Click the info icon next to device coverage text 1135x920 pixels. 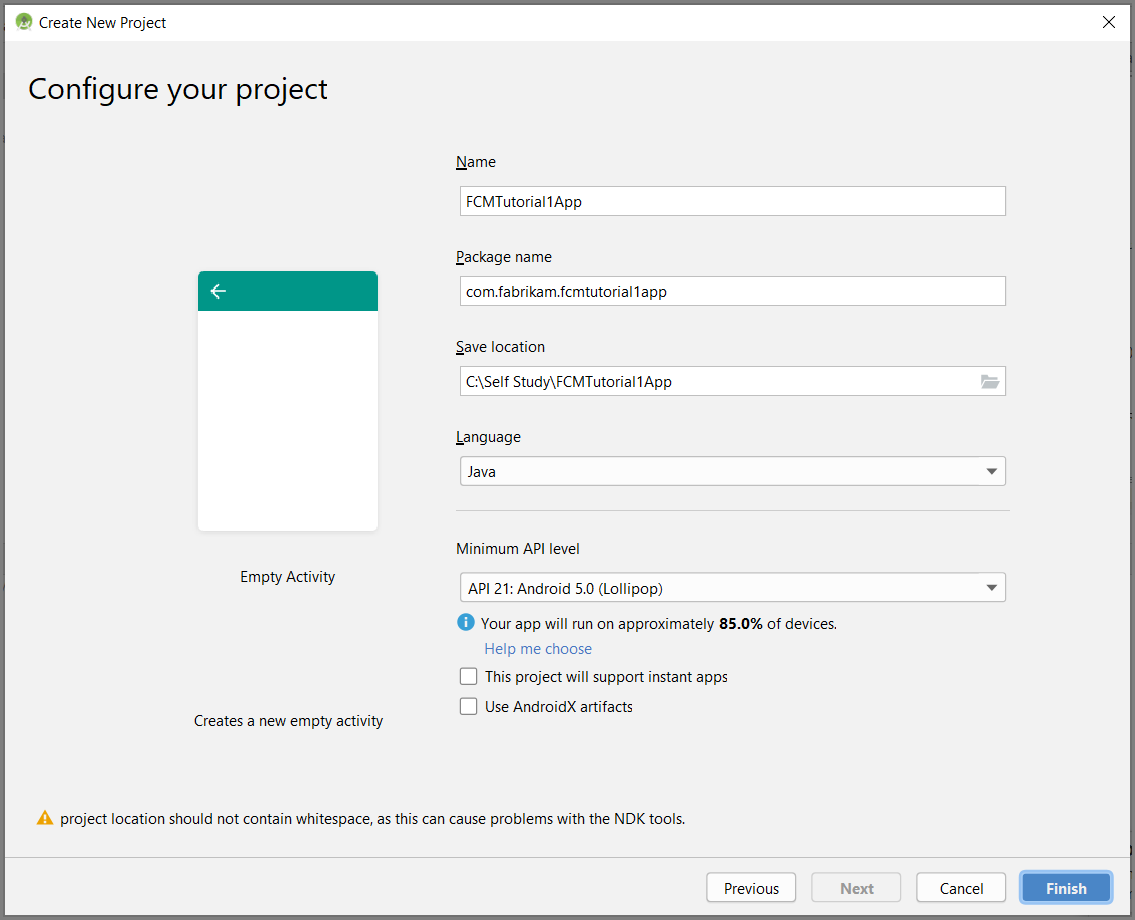(465, 622)
